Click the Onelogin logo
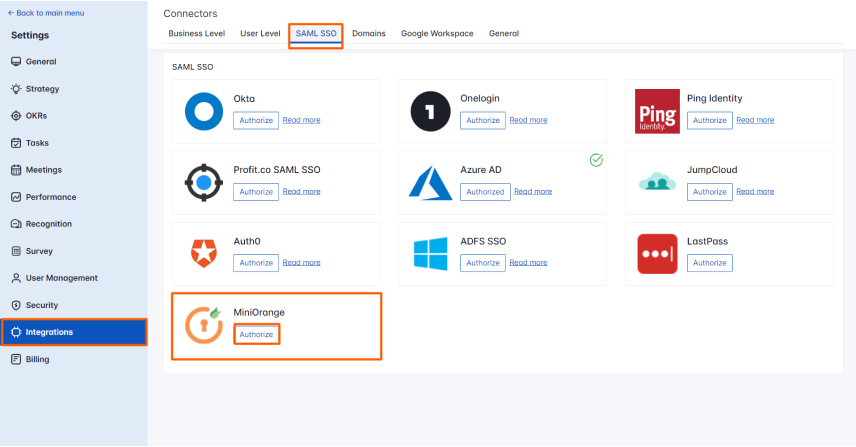856x447 pixels. point(430,111)
